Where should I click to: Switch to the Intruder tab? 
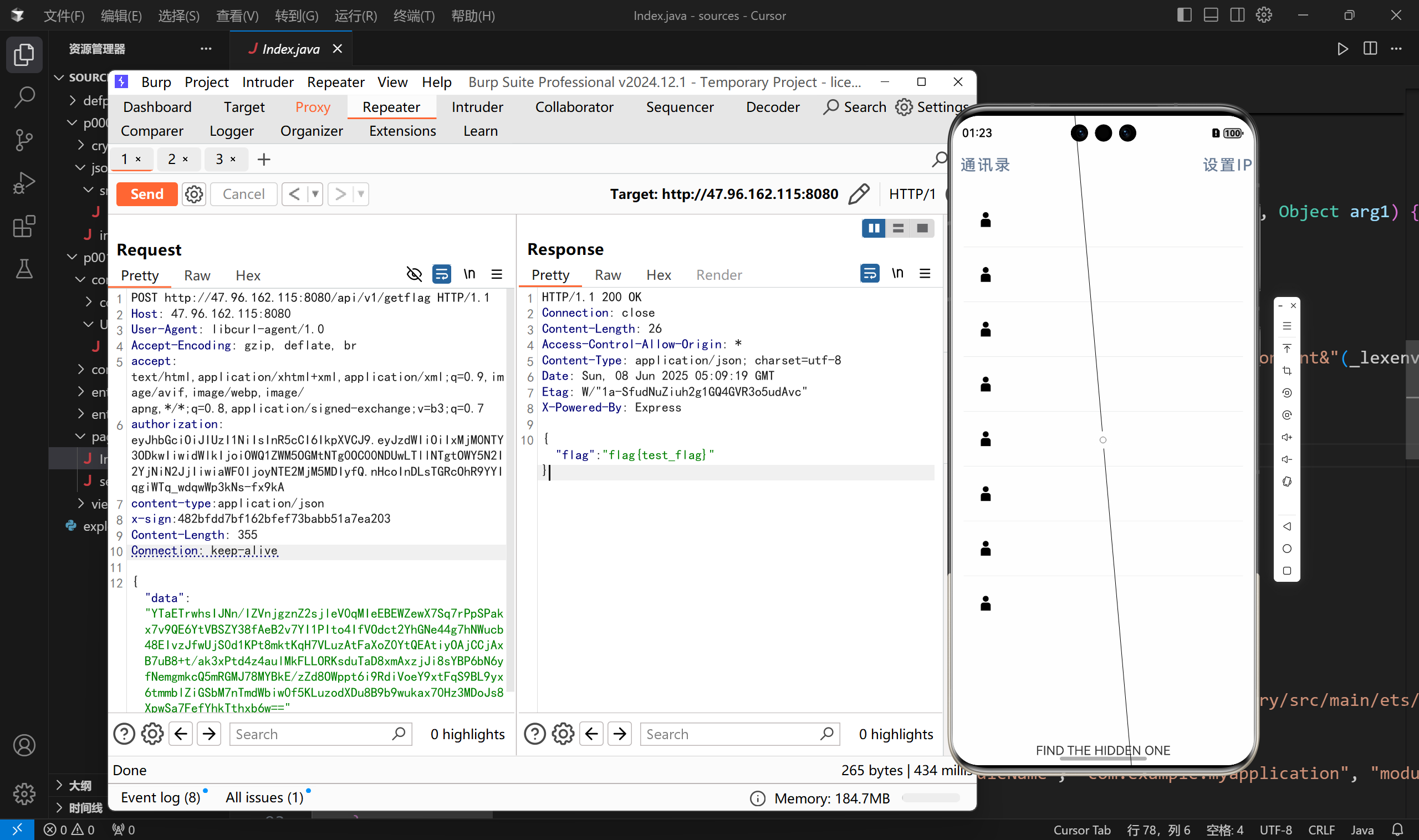pos(477,107)
